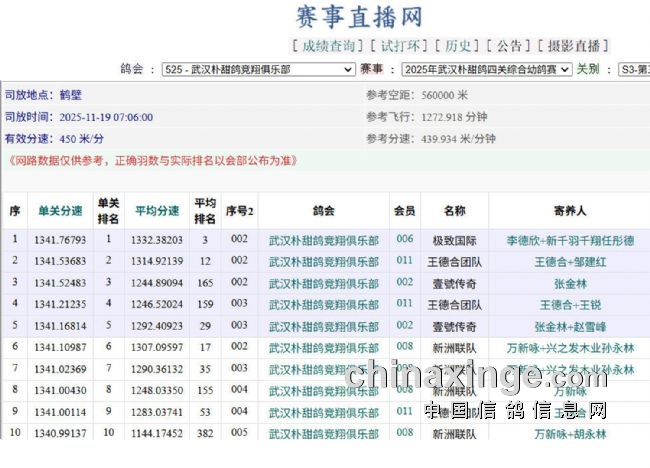The width and height of the screenshot is (650, 468).
Task: Click 武汉朴甜鸽竞翔俱乐部 in first row
Action: [323, 241]
